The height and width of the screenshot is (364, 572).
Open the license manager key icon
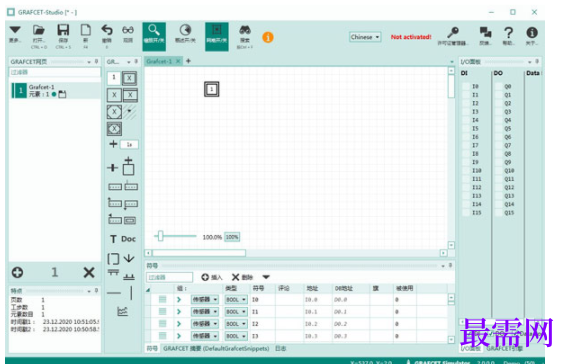click(453, 33)
